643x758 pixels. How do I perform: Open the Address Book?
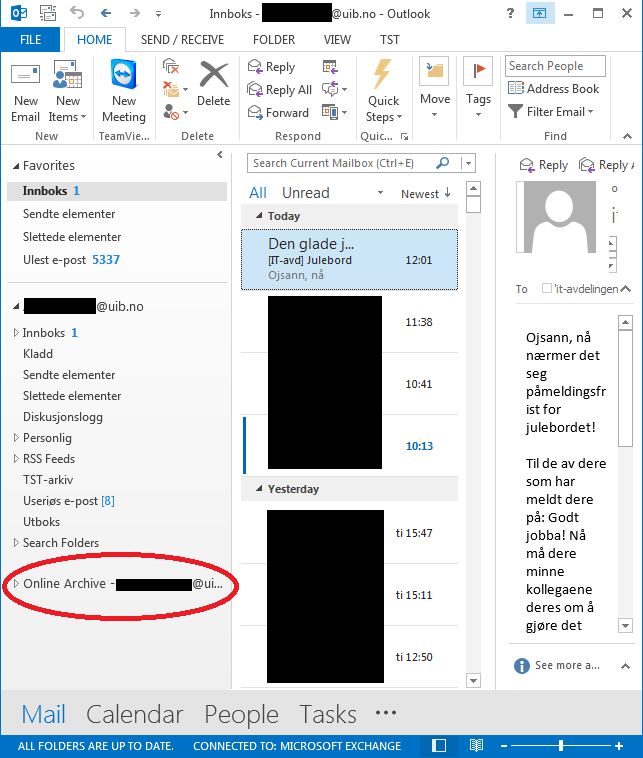pos(554,89)
